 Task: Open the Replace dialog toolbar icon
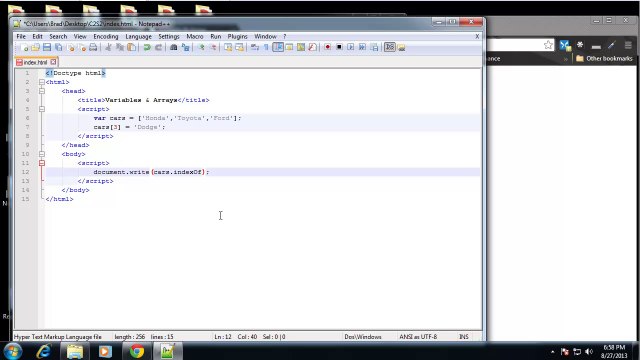[186, 47]
